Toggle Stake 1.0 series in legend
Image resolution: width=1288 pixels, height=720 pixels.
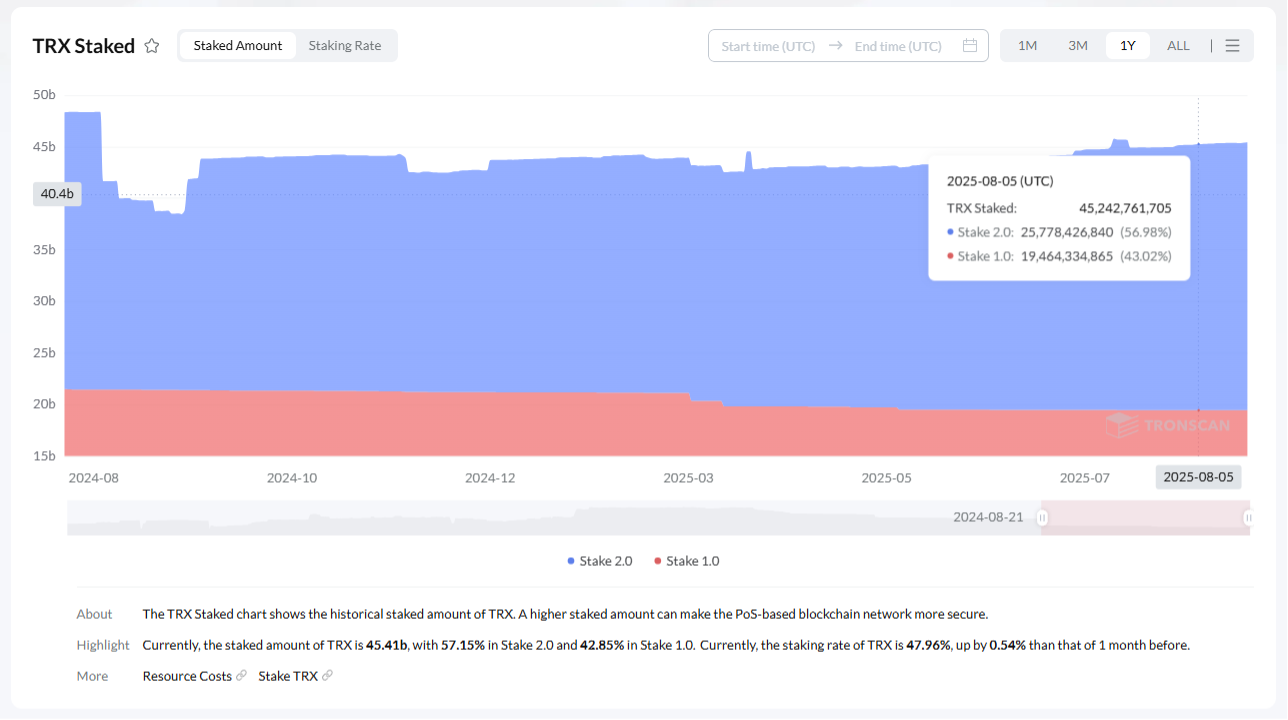(687, 561)
